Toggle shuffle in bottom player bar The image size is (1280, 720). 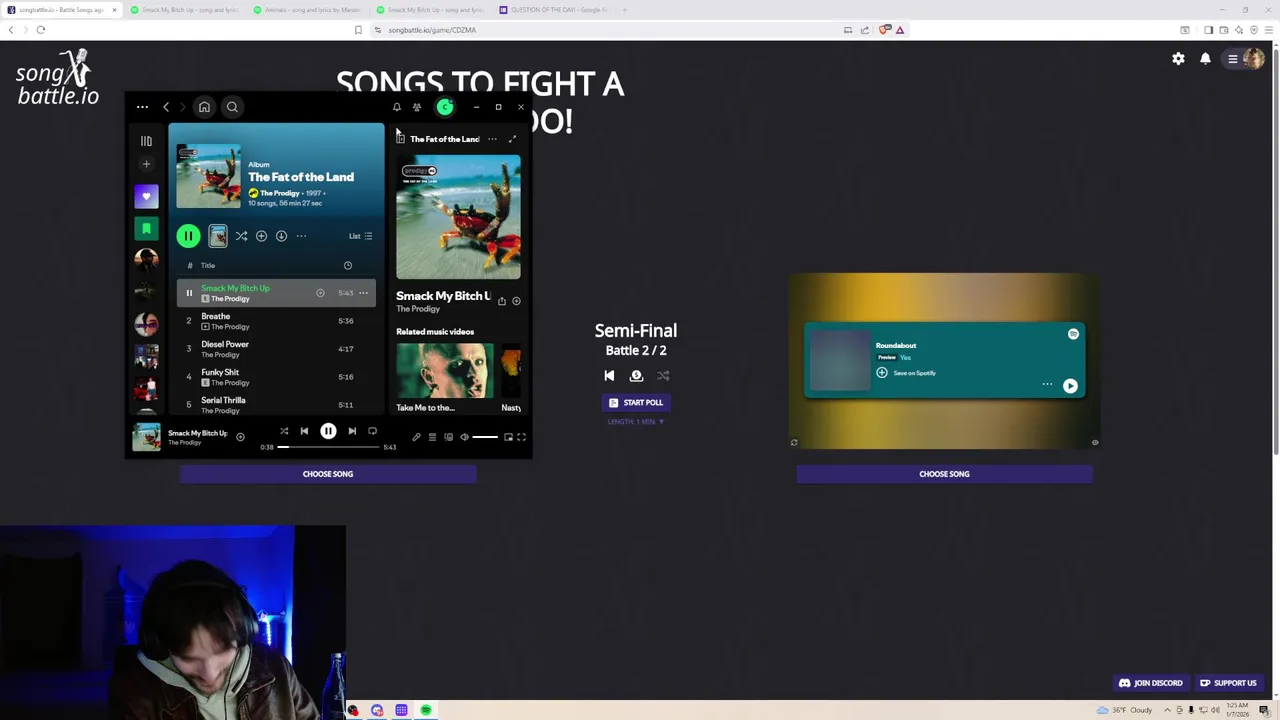coord(284,431)
